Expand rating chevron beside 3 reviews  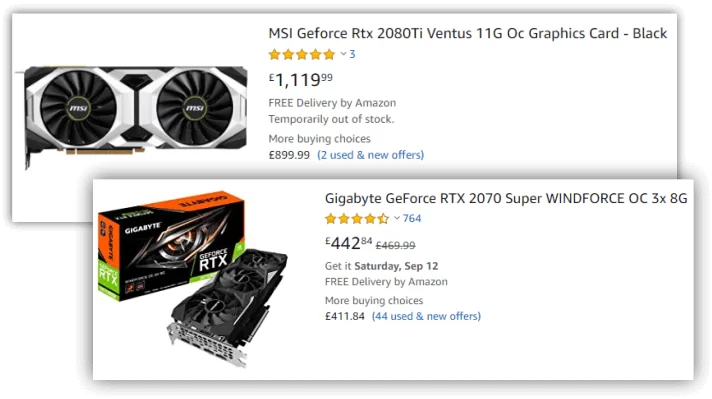(x=343, y=54)
